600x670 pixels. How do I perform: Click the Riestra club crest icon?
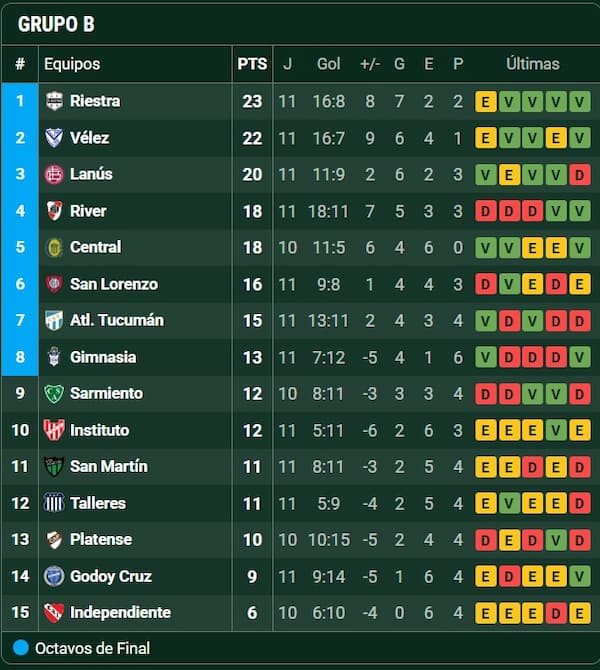(54, 101)
